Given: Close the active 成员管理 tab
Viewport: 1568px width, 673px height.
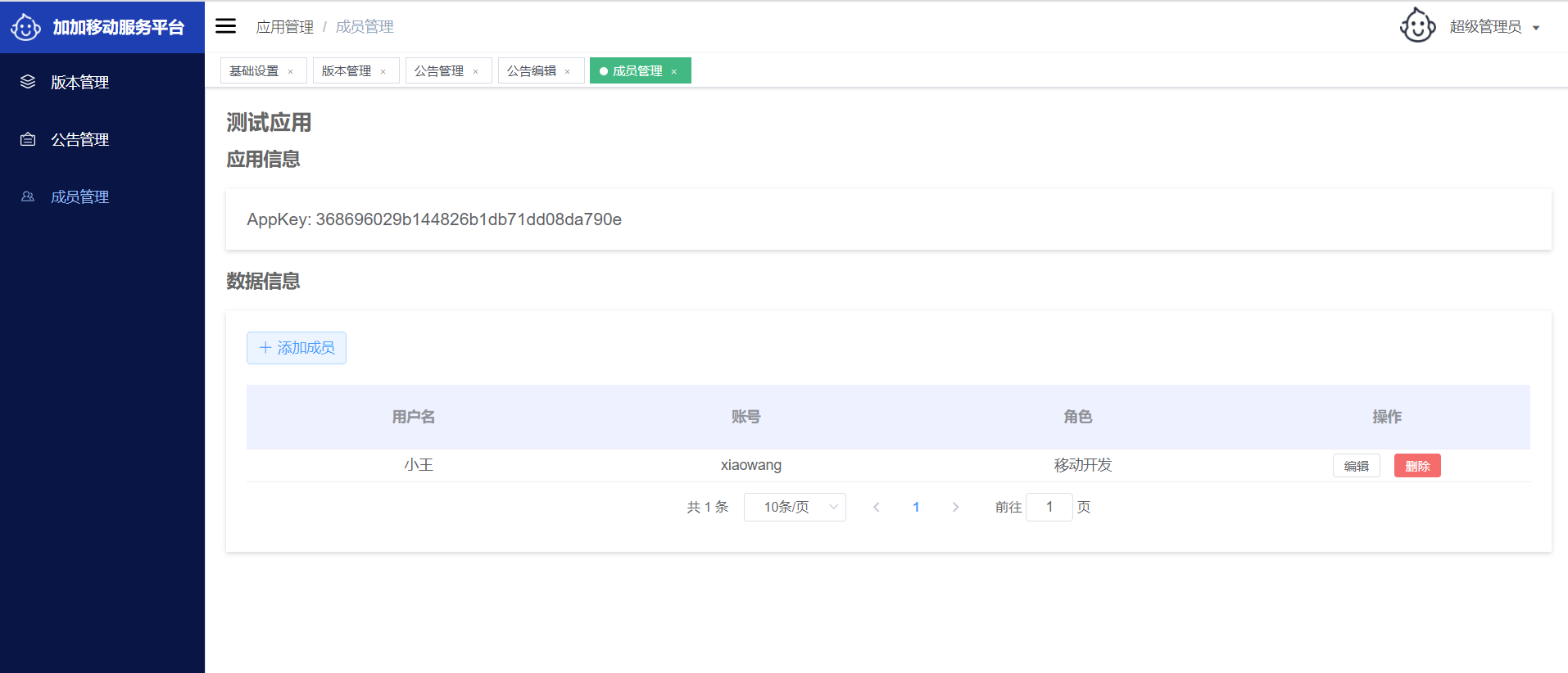Looking at the screenshot, I should click(x=674, y=72).
